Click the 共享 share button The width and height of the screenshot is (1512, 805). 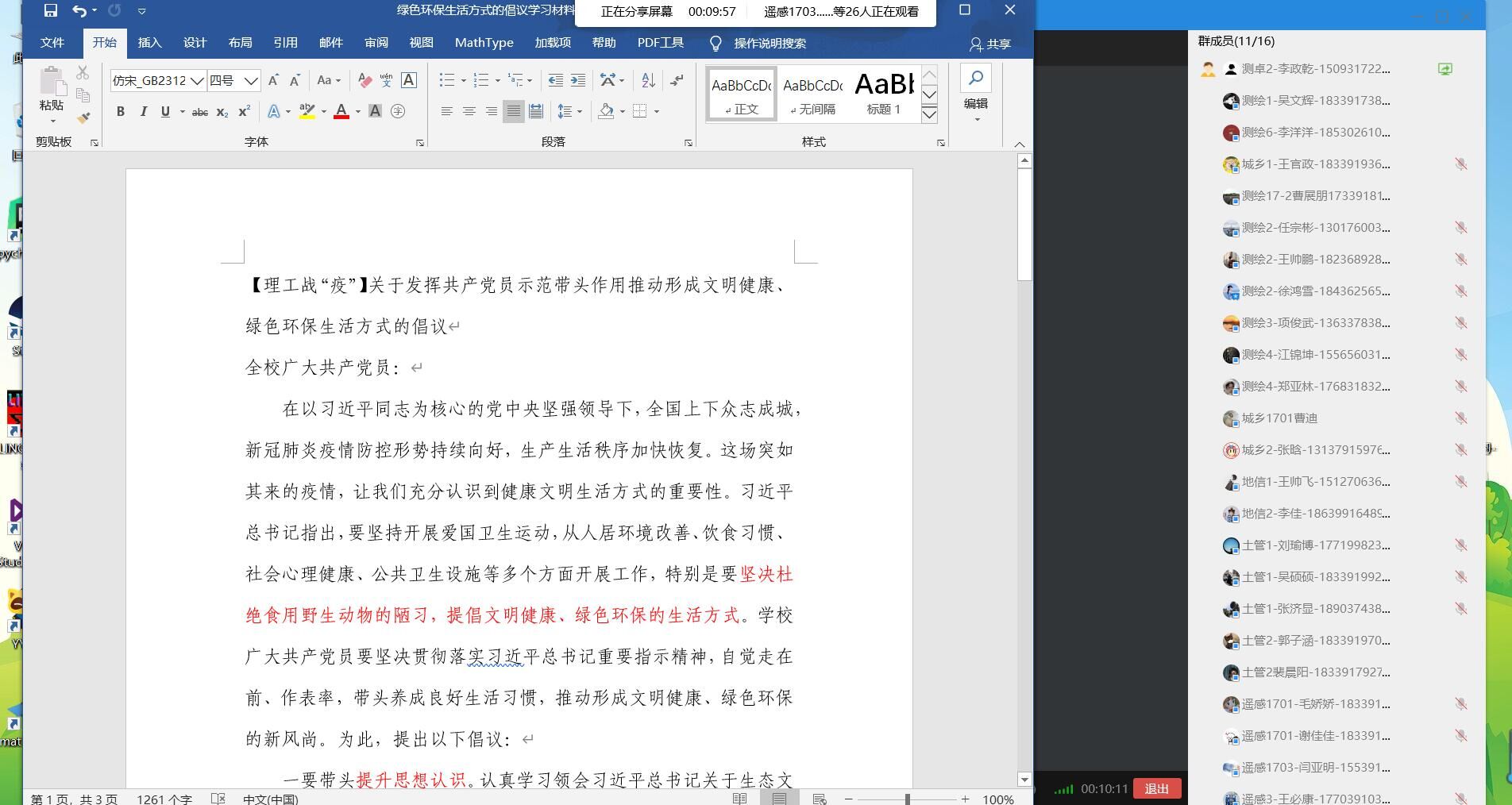[x=990, y=44]
